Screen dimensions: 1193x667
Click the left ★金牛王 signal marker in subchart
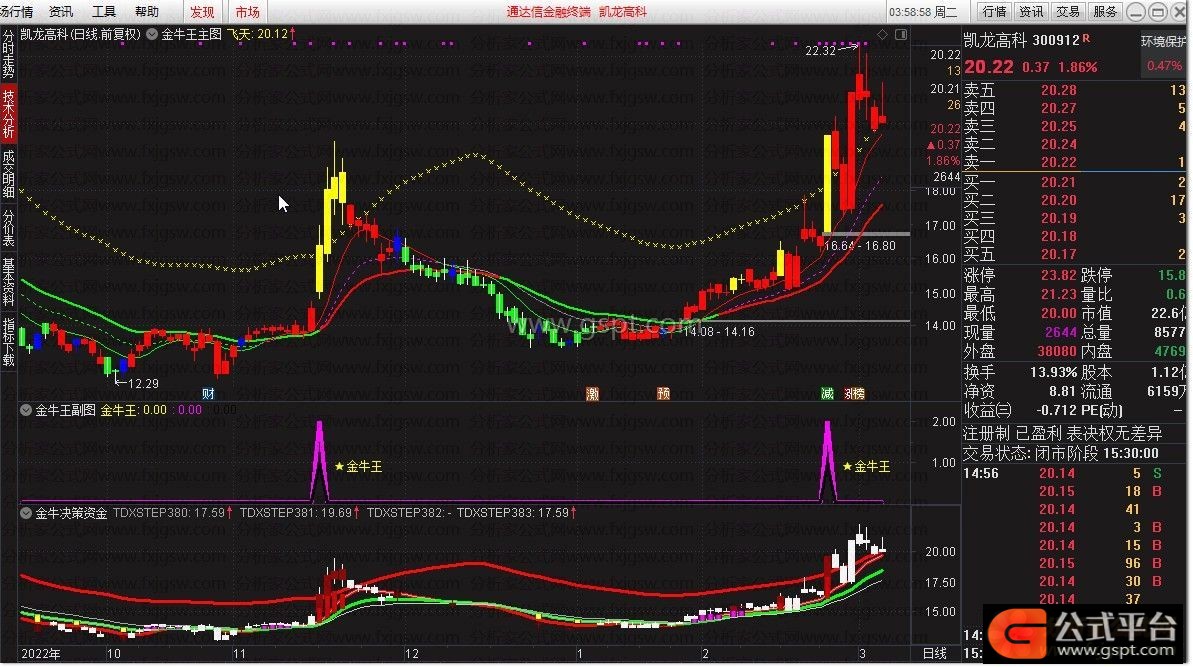(x=358, y=466)
